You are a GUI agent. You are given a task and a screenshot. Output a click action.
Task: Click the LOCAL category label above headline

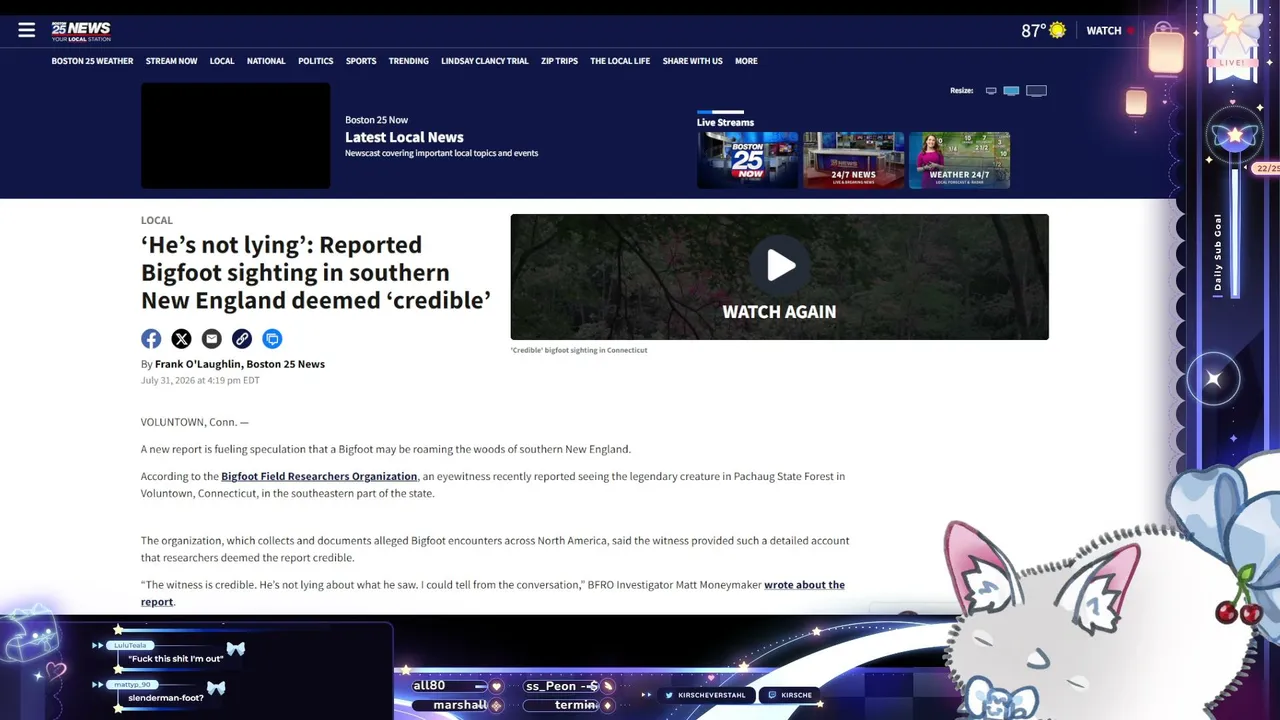point(157,220)
